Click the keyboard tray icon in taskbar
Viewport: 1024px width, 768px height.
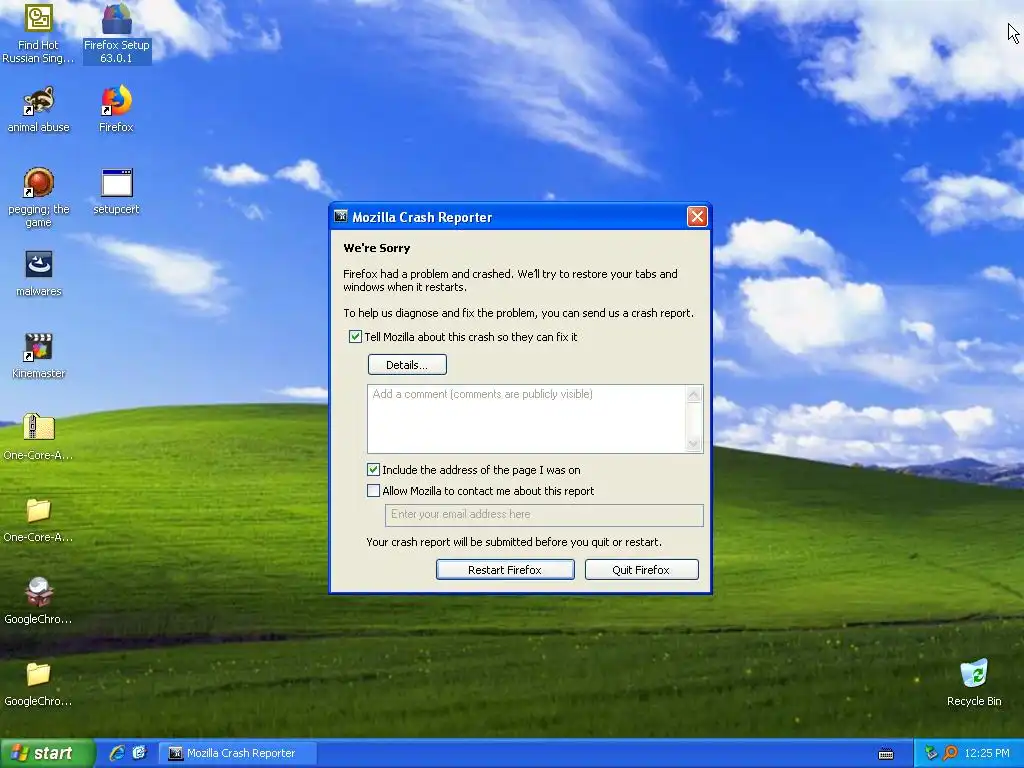(886, 754)
